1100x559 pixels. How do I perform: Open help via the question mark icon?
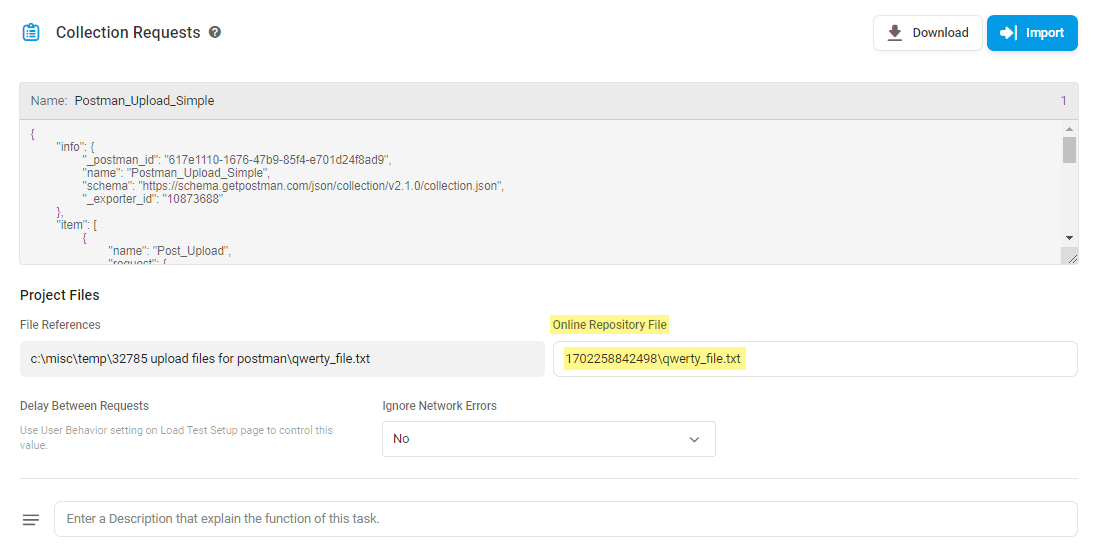[215, 32]
